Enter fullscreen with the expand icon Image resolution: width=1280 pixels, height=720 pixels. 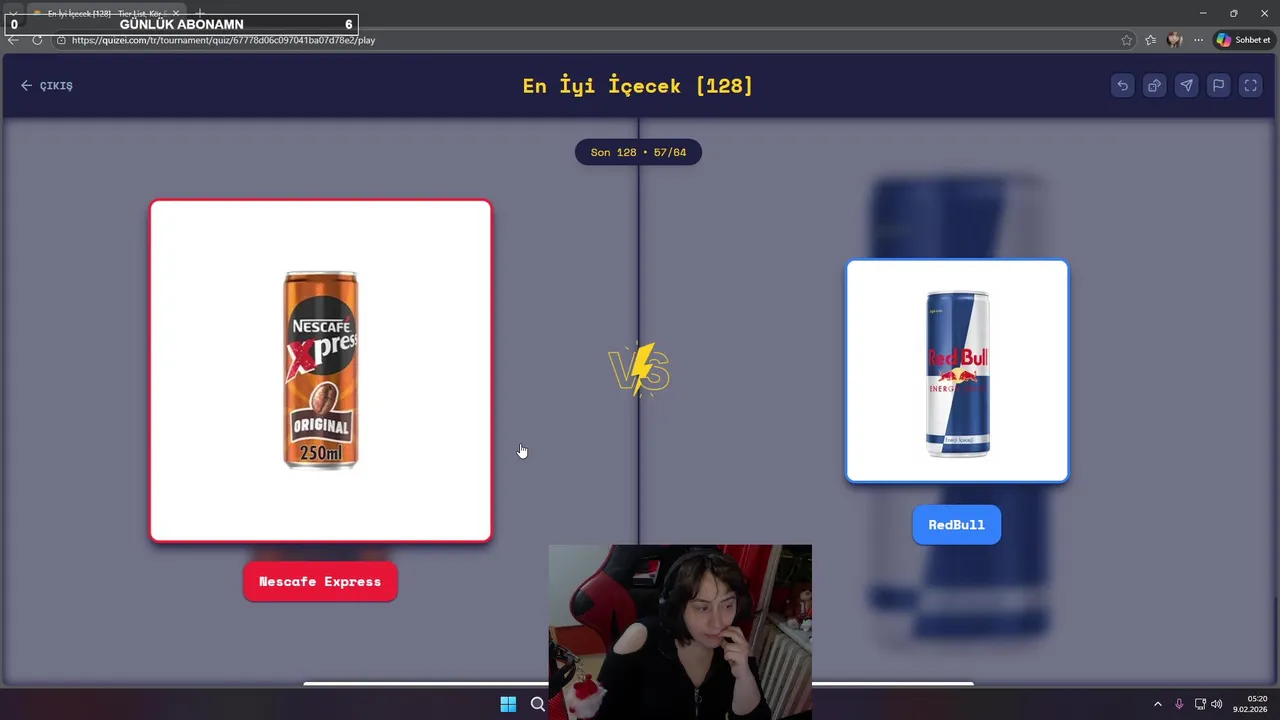[x=1250, y=86]
